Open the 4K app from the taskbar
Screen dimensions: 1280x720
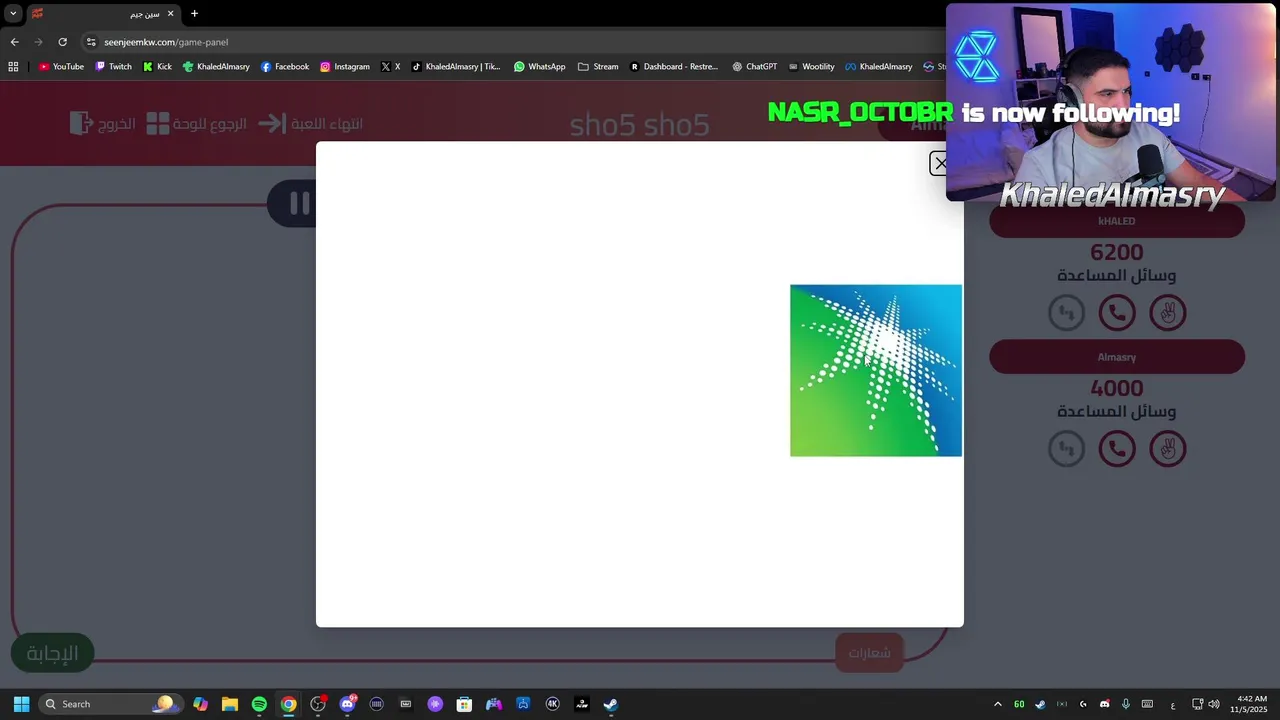pos(552,704)
